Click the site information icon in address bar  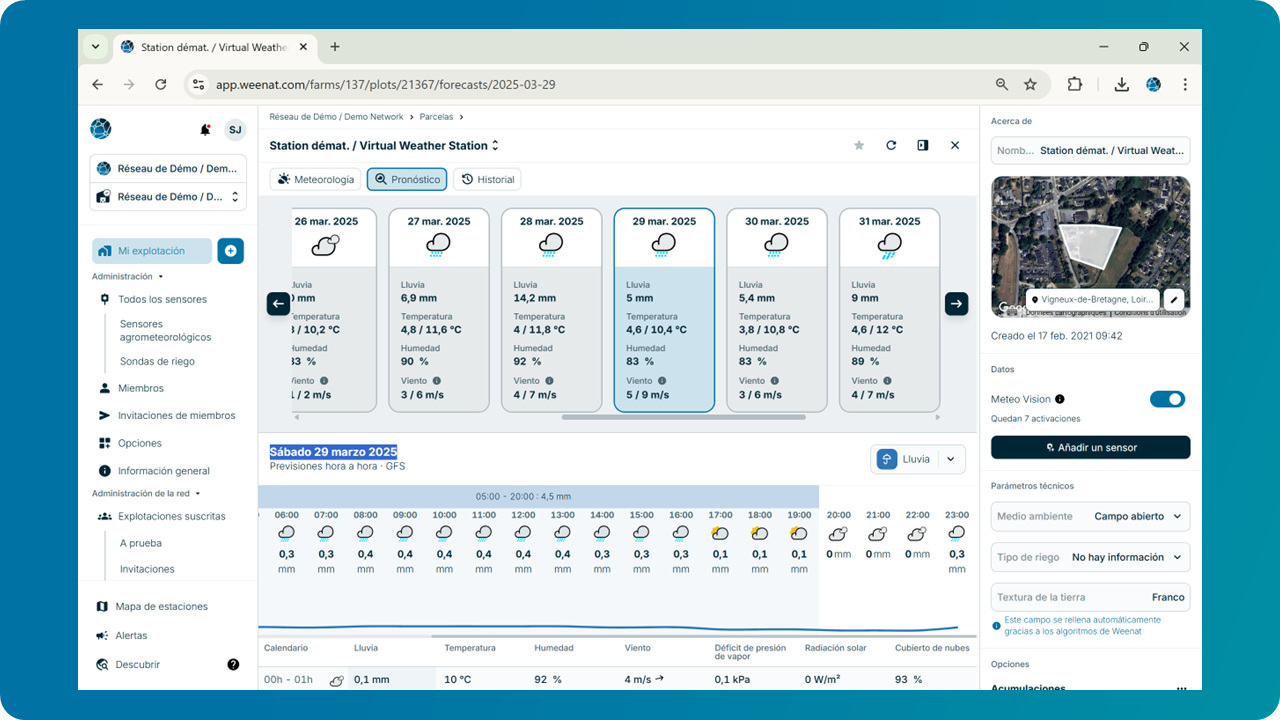[x=198, y=85]
